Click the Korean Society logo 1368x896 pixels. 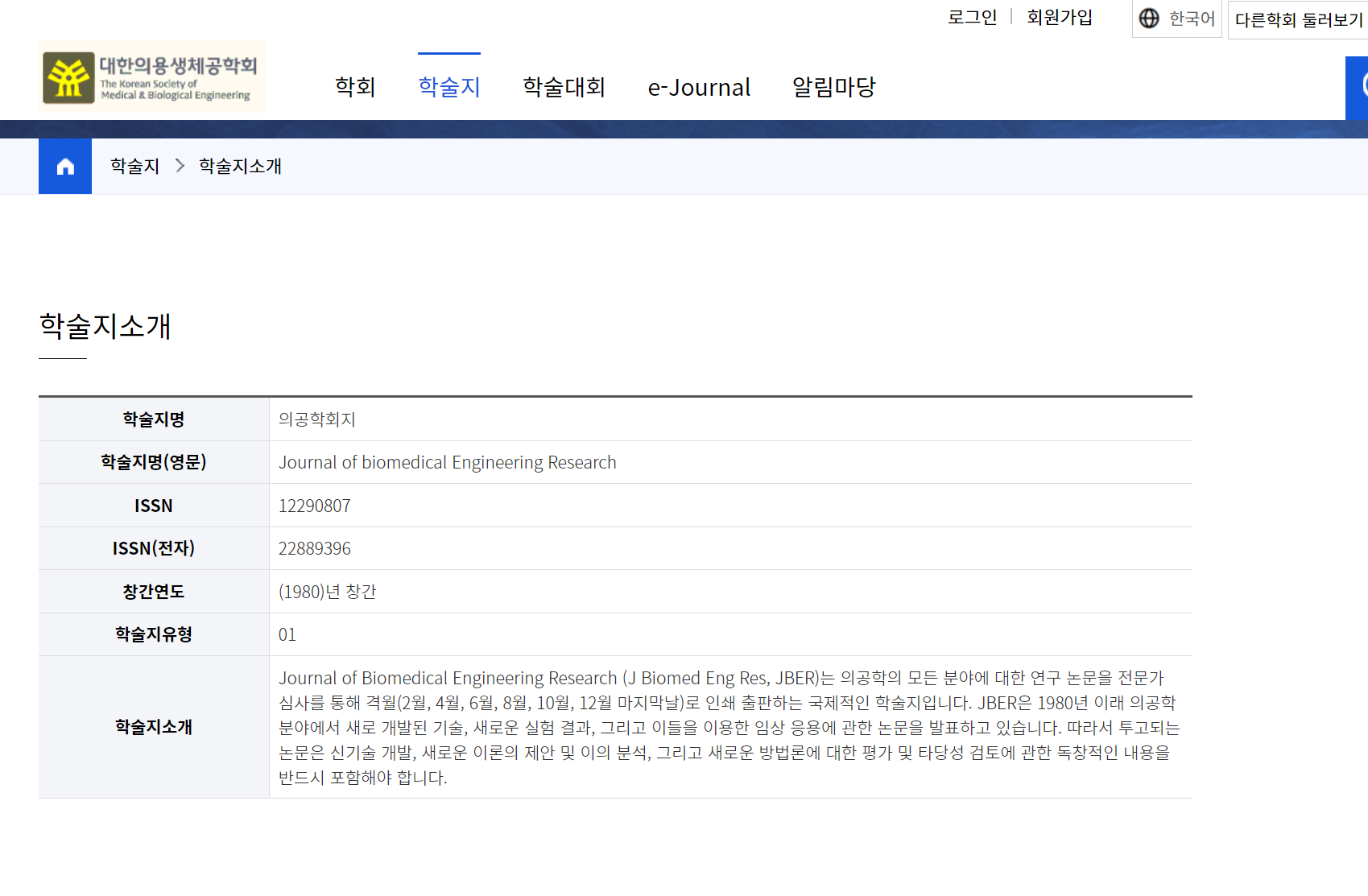pos(152,77)
